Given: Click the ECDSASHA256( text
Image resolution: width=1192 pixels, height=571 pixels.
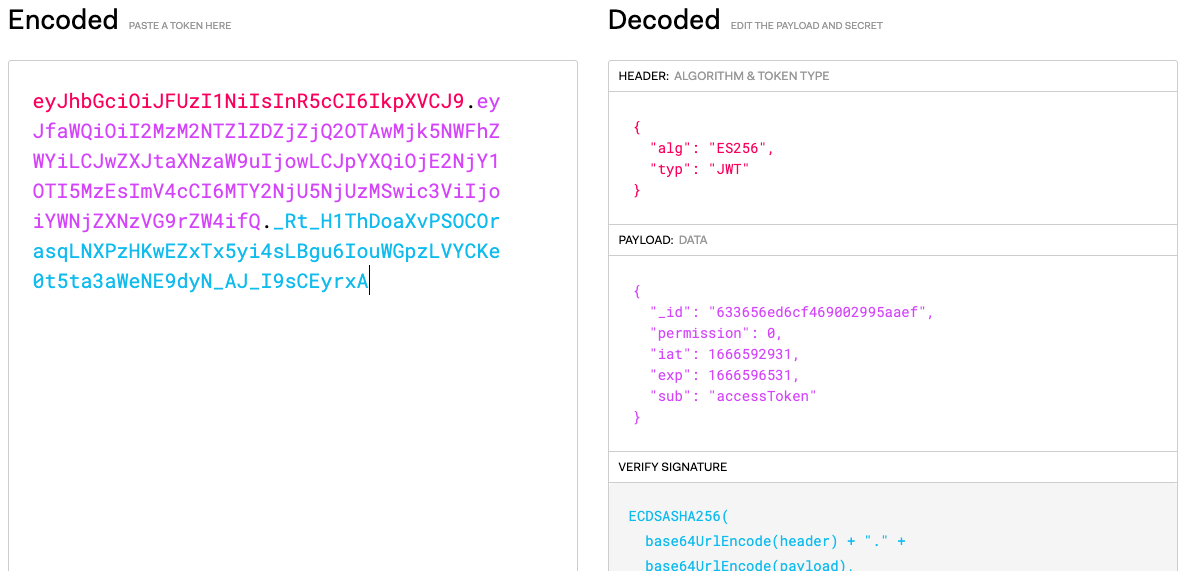Looking at the screenshot, I should (678, 516).
